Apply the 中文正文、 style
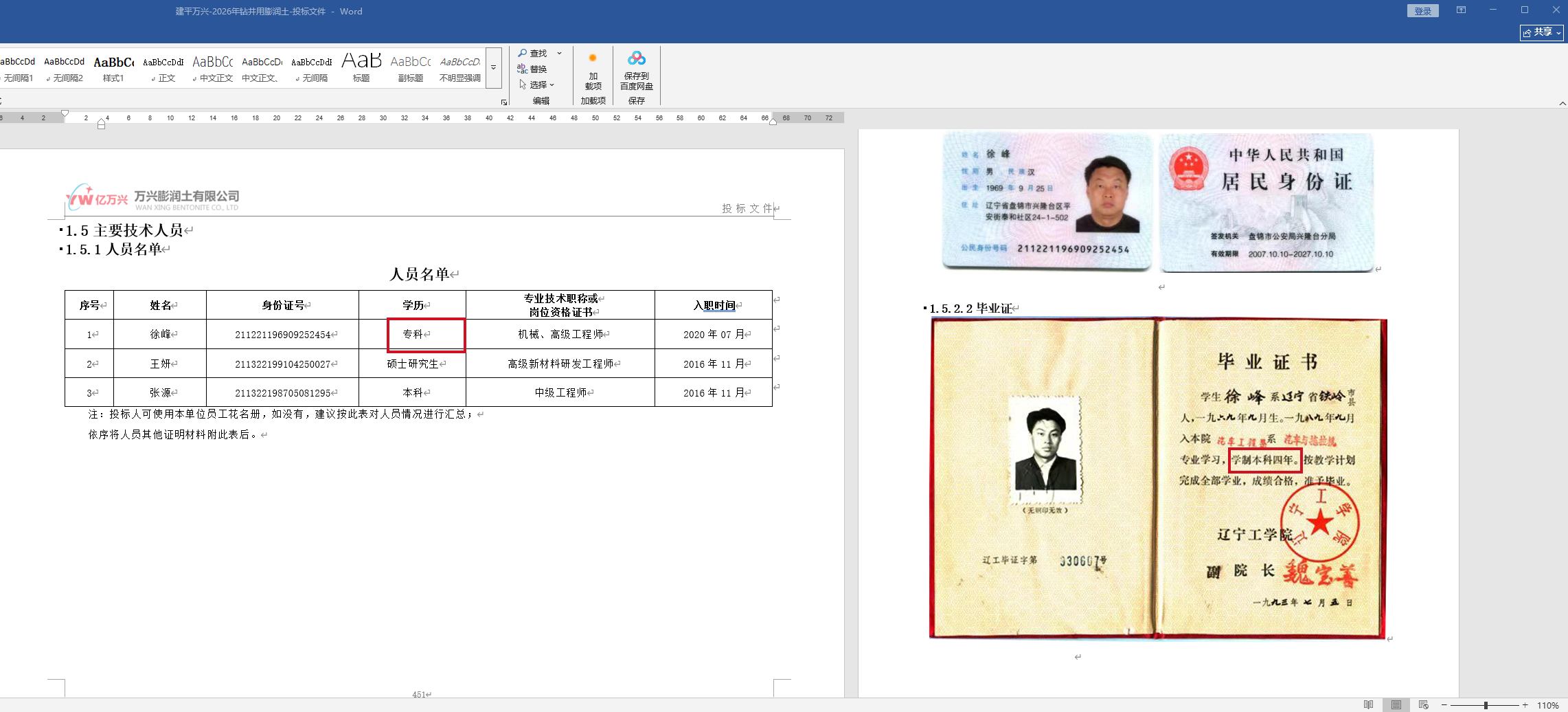 [x=262, y=69]
